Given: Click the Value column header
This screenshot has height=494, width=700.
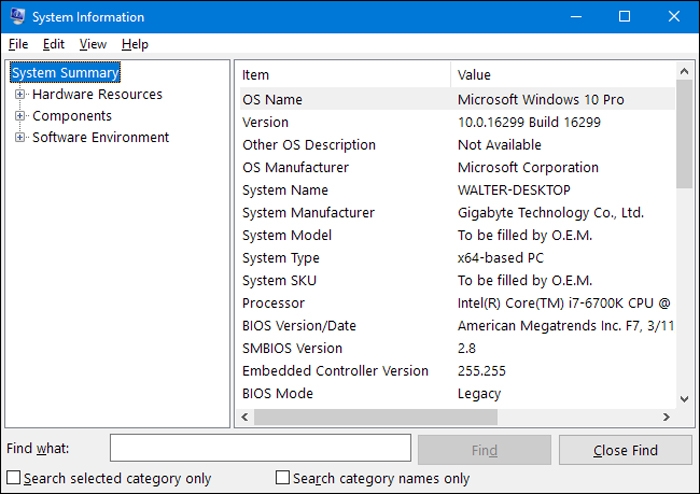Looking at the screenshot, I should (560, 75).
